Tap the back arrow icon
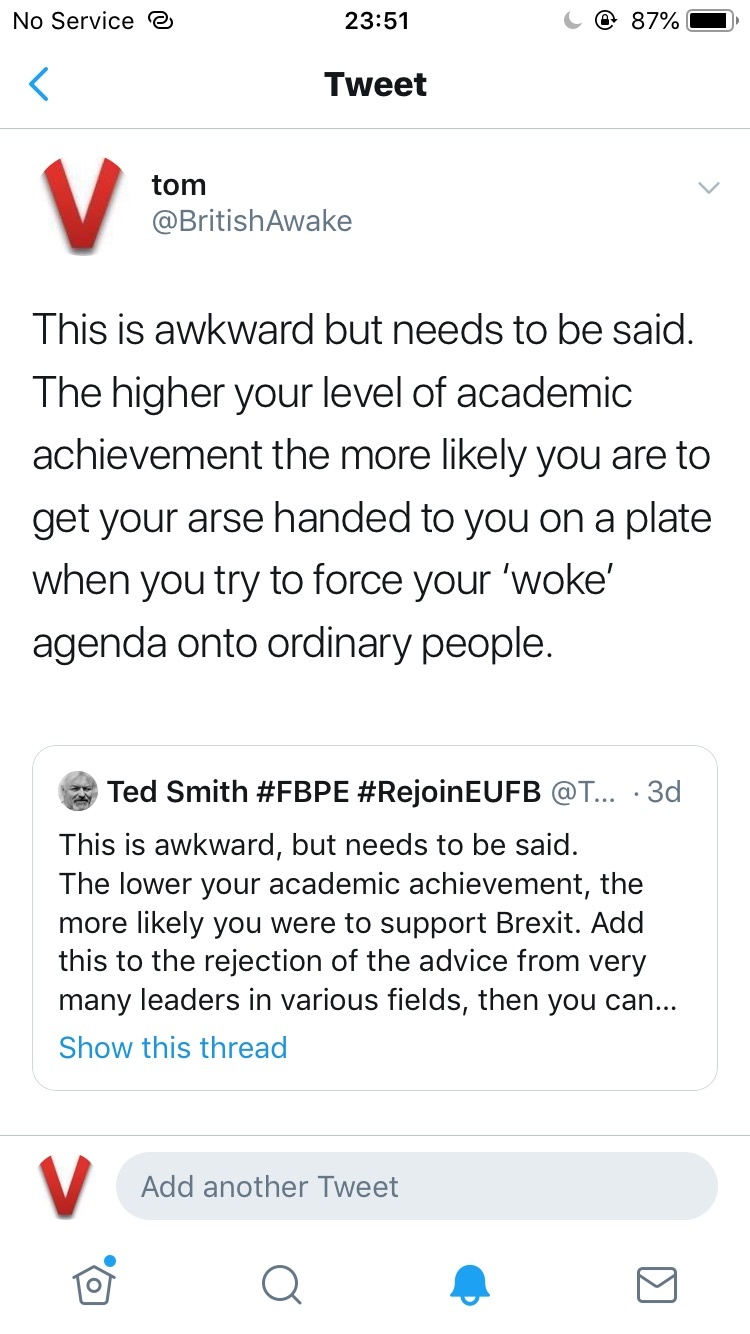 [x=39, y=85]
